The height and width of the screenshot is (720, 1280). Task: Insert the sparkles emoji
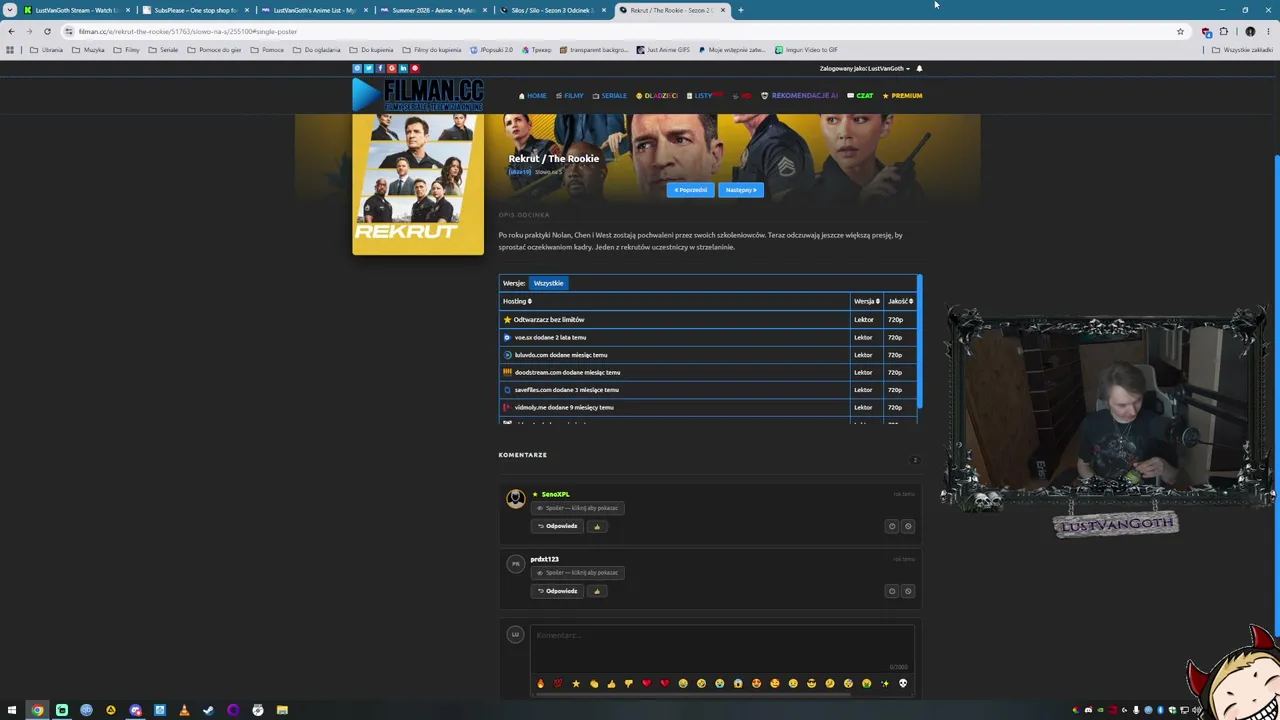click(x=885, y=684)
